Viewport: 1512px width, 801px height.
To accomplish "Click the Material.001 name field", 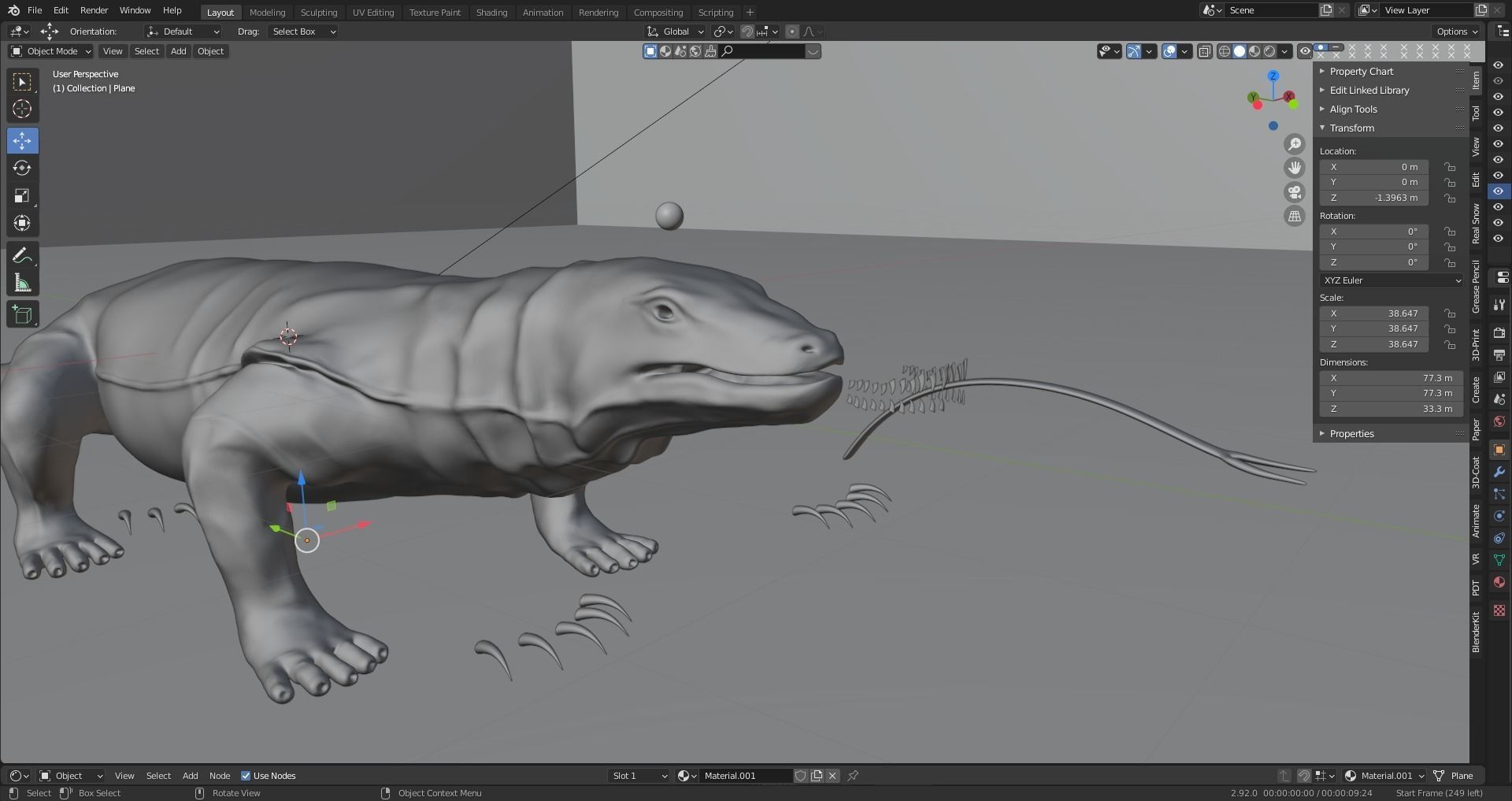I will [745, 776].
